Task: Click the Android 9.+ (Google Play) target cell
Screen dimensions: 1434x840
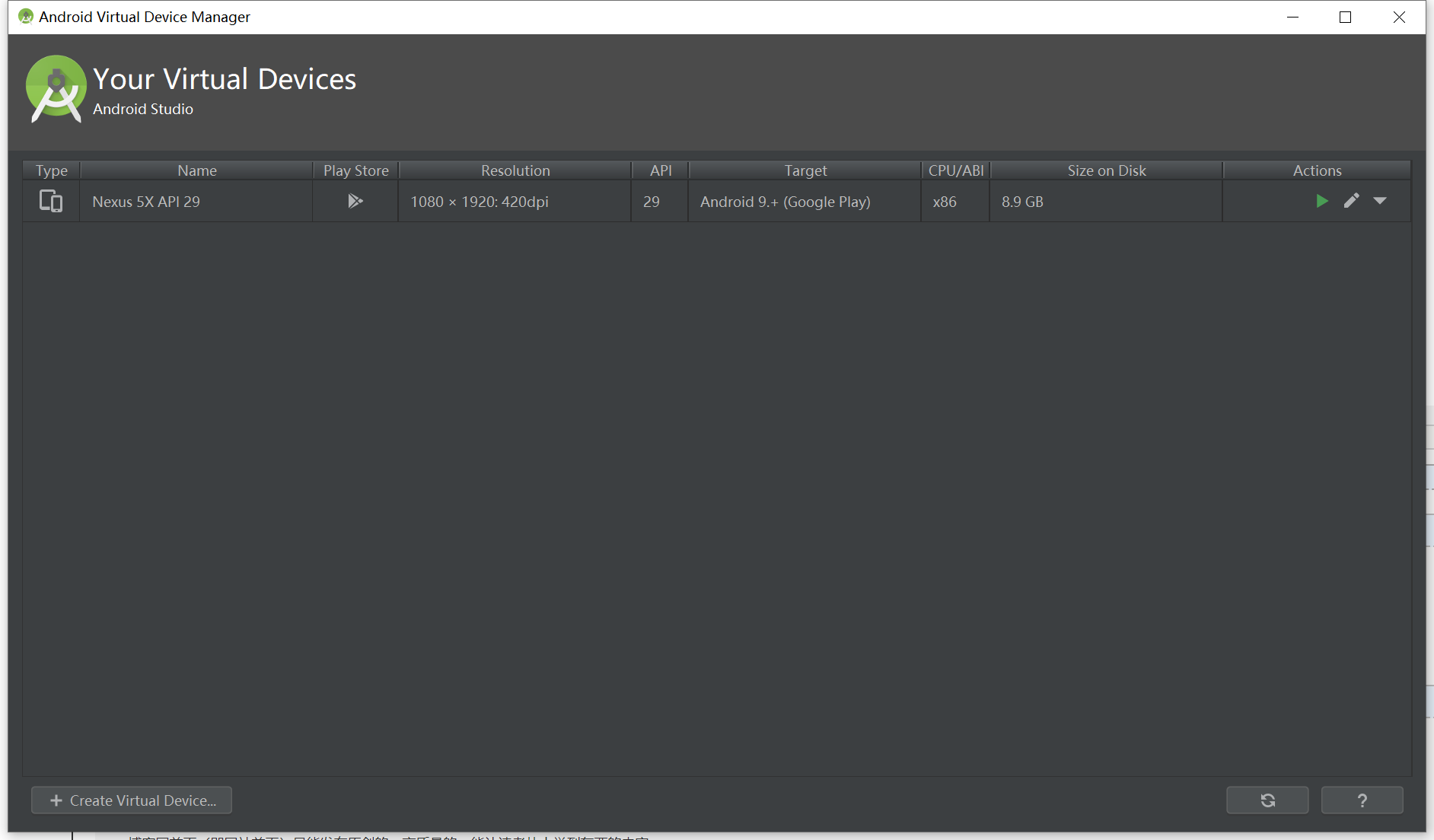Action: point(805,202)
